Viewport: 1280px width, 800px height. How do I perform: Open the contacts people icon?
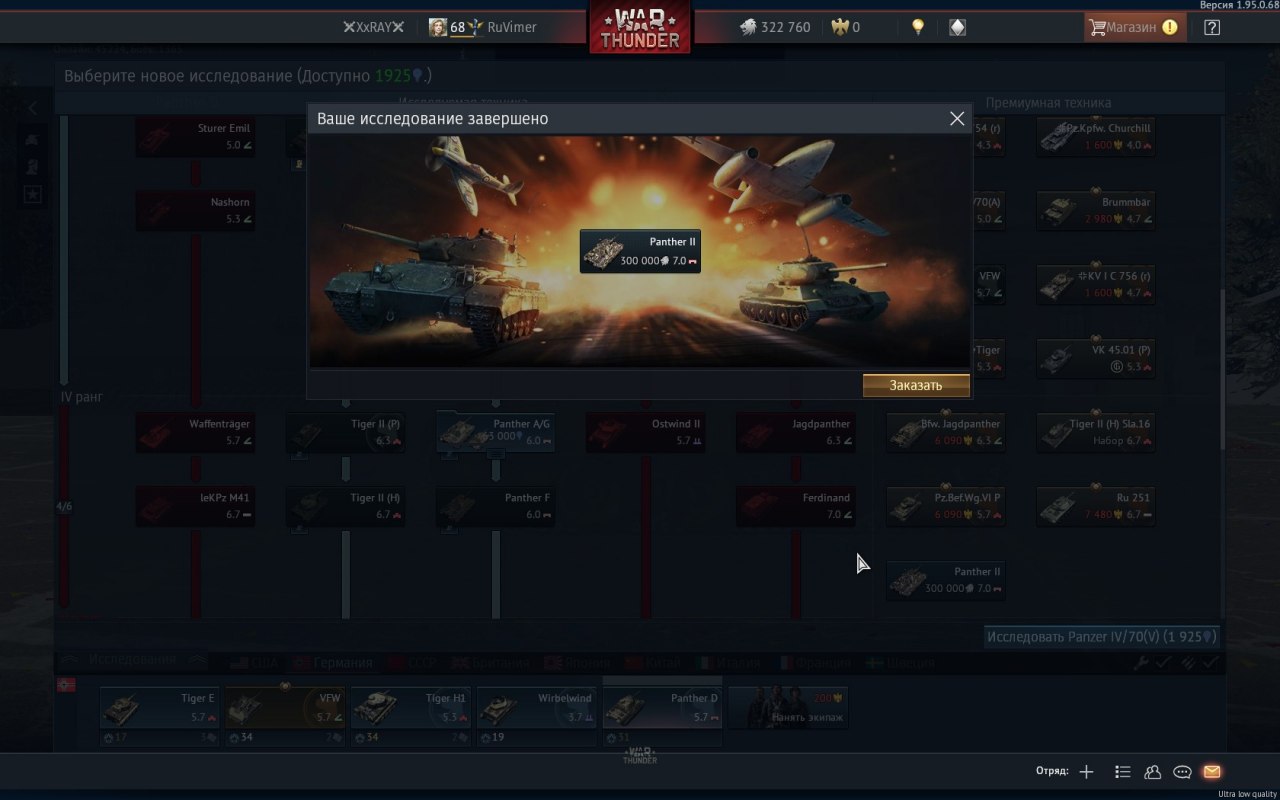pos(1153,772)
